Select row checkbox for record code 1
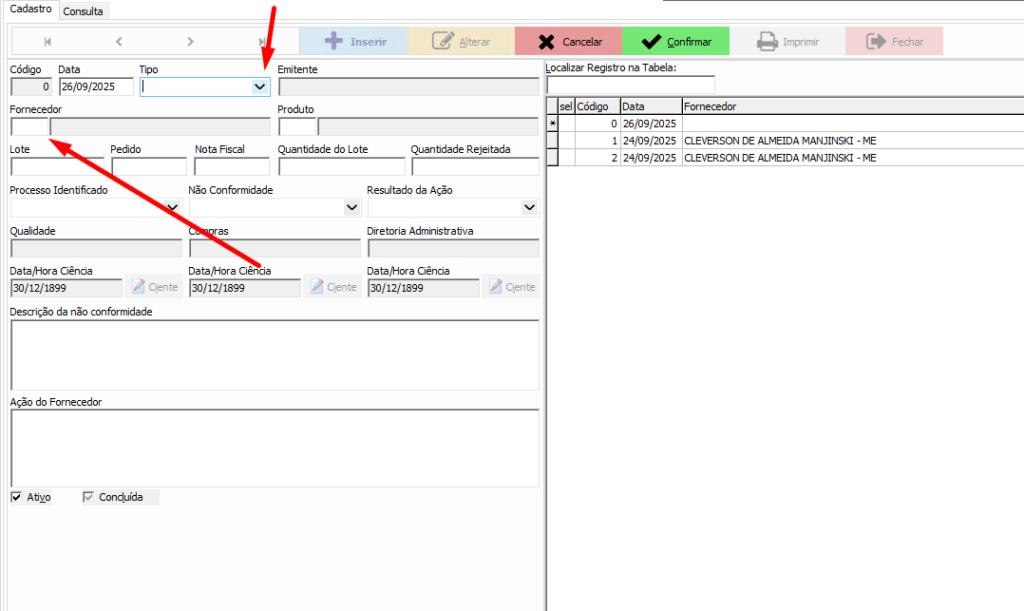This screenshot has height=611, width=1024. [x=566, y=141]
